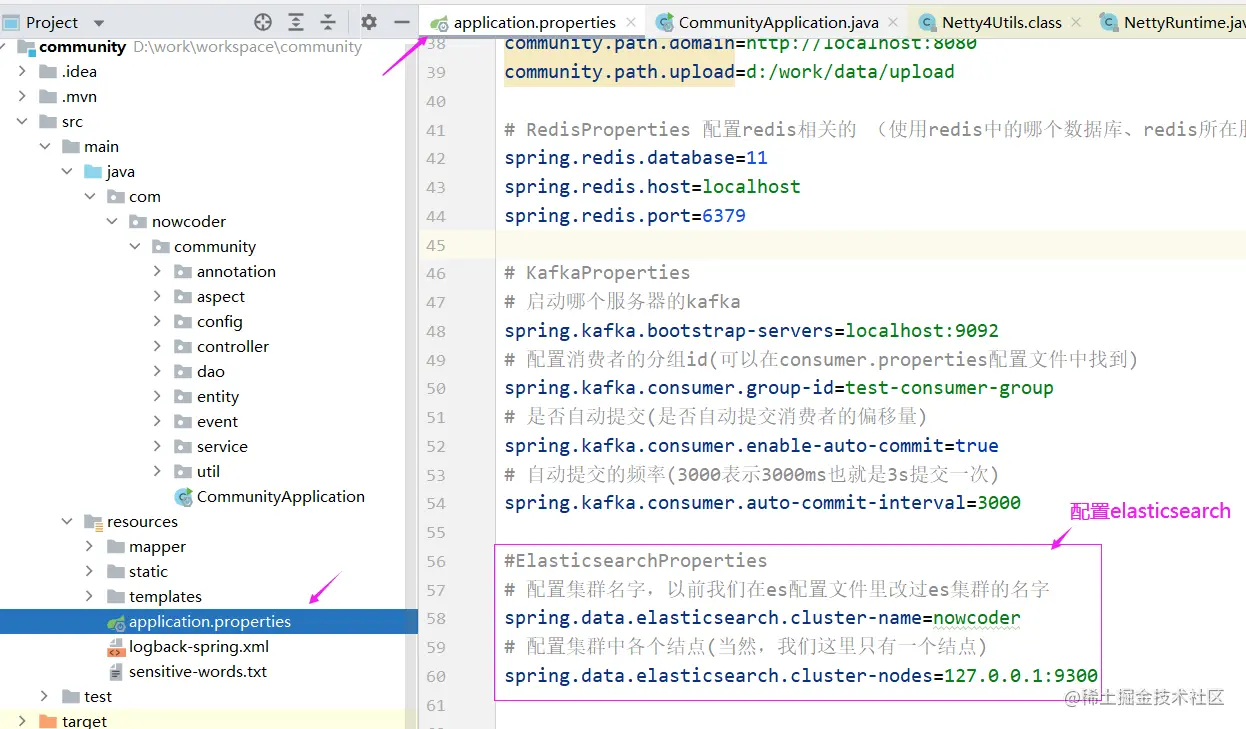The image size is (1246, 729).
Task: Select sensitive-words.txt file
Action: pos(197,672)
